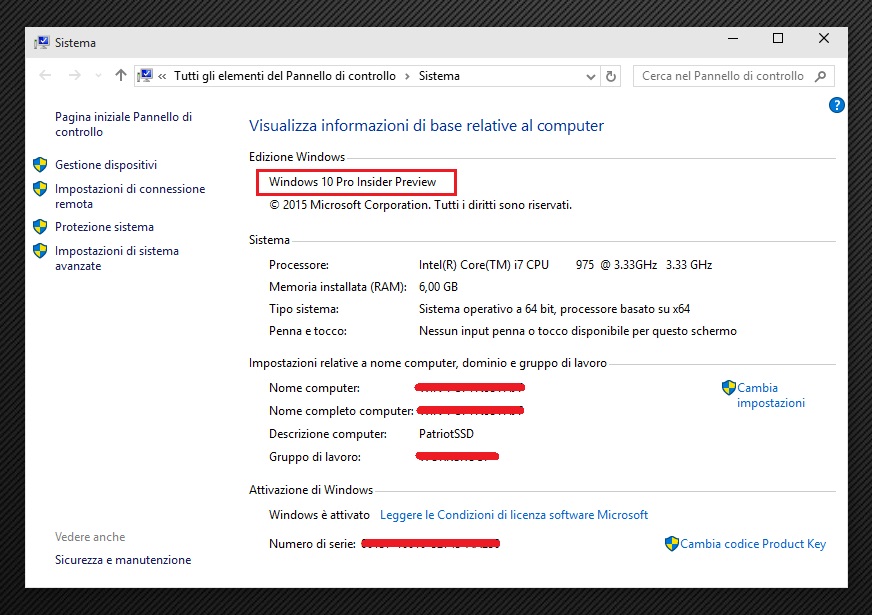The height and width of the screenshot is (615, 872).
Task: Open Gestione dispositivi
Action: (106, 165)
